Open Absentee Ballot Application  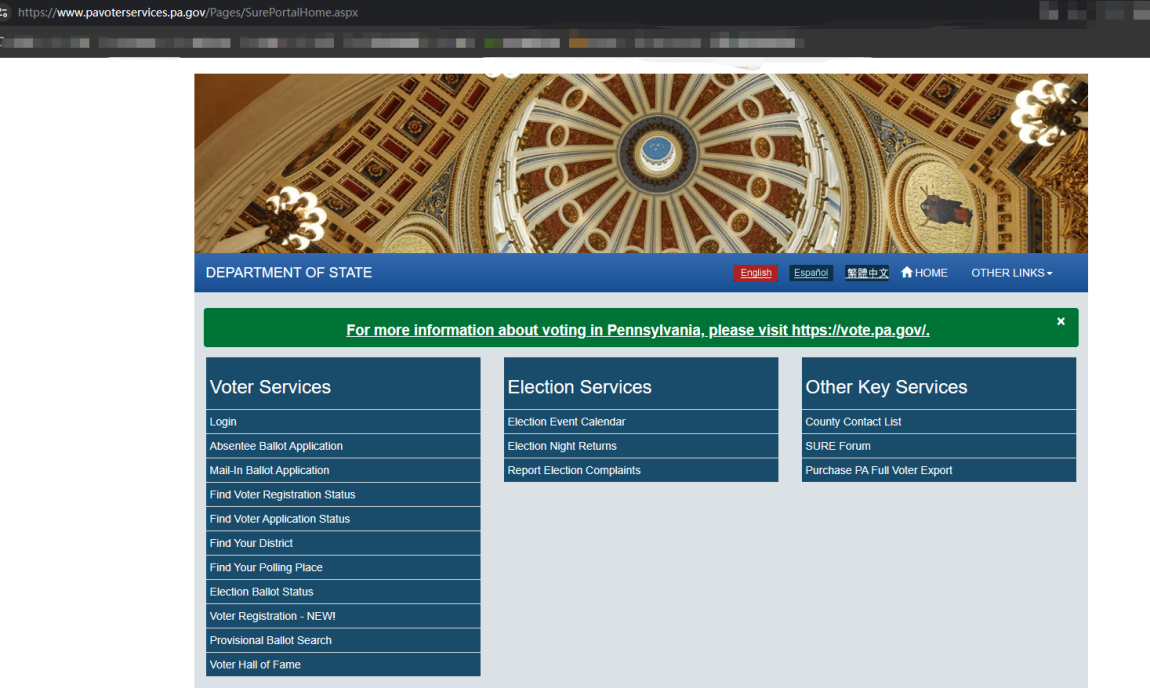(276, 446)
